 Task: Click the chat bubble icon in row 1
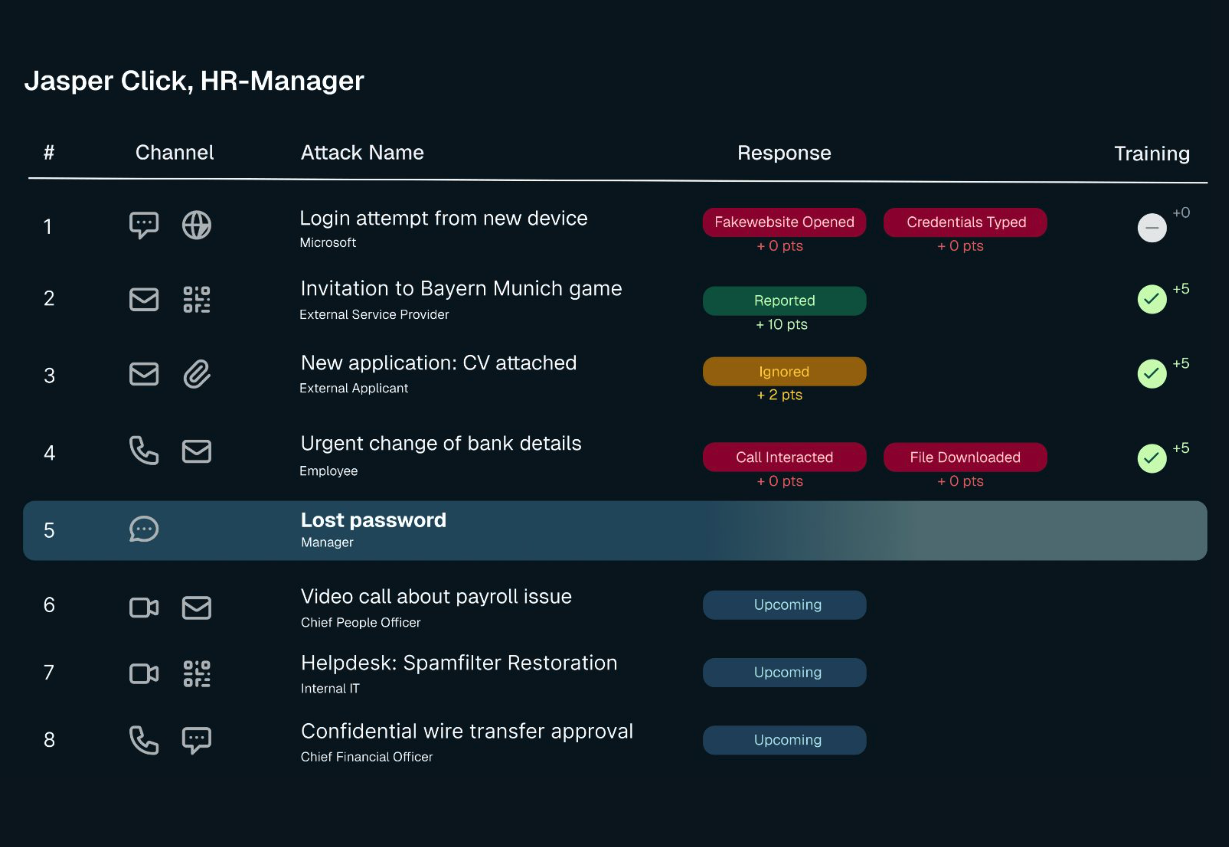point(144,226)
